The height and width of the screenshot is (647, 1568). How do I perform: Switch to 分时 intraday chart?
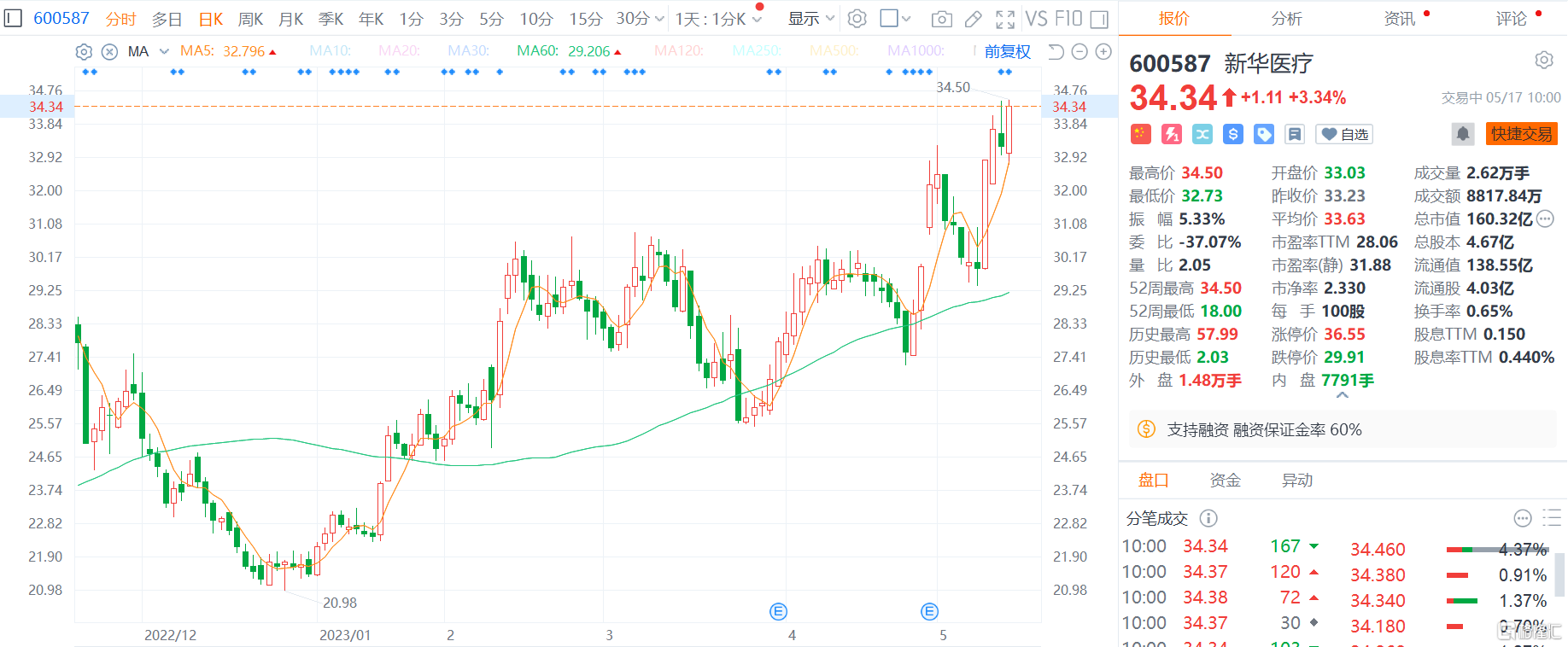pyautogui.click(x=121, y=19)
